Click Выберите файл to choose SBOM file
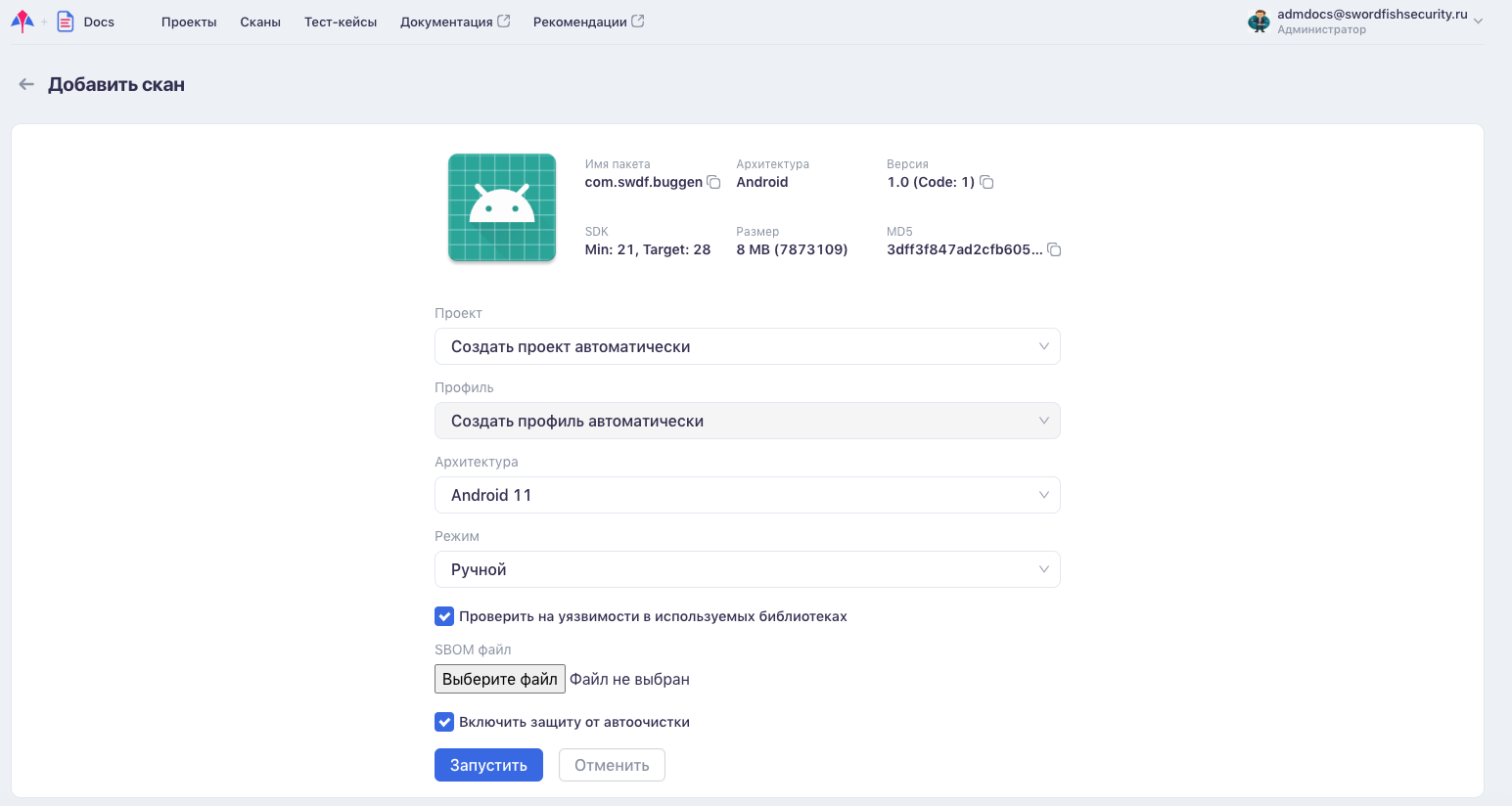Viewport: 1512px width, 806px height. tap(499, 679)
